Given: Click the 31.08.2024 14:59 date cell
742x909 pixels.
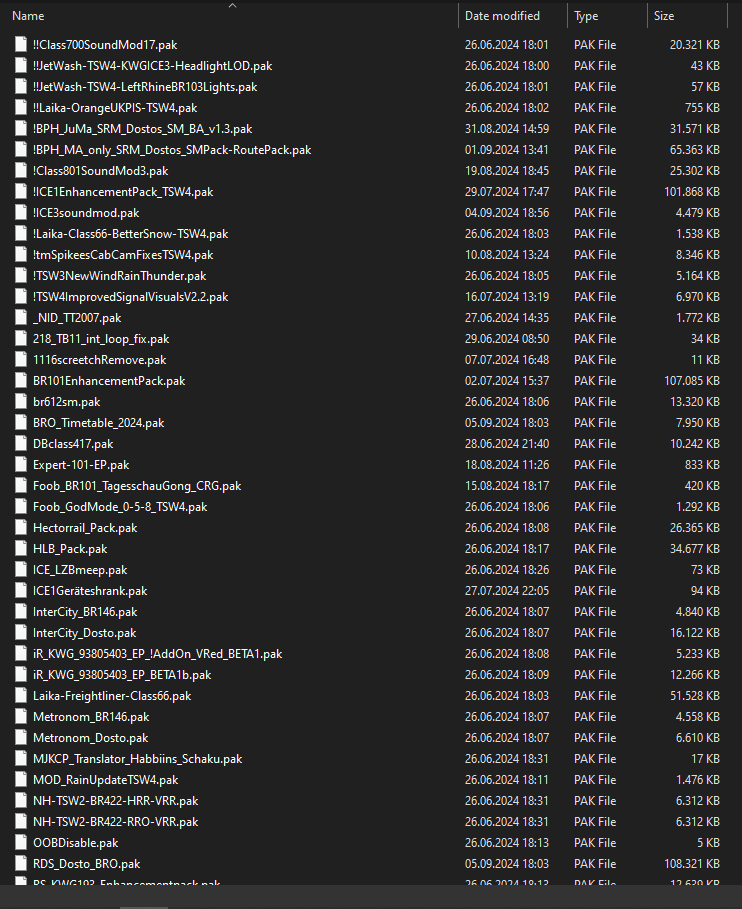Looking at the screenshot, I should pyautogui.click(x=507, y=129).
